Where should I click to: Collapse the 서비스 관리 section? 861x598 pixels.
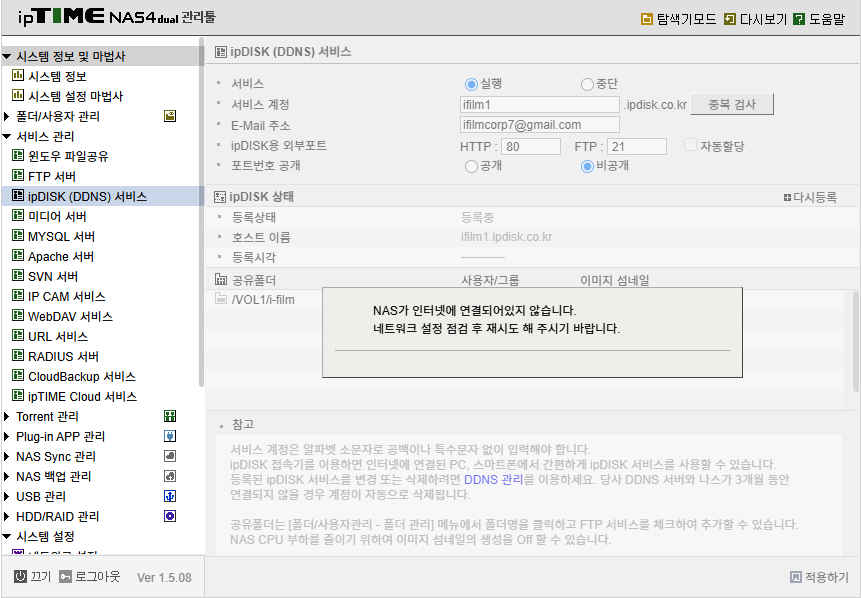click(x=7, y=136)
